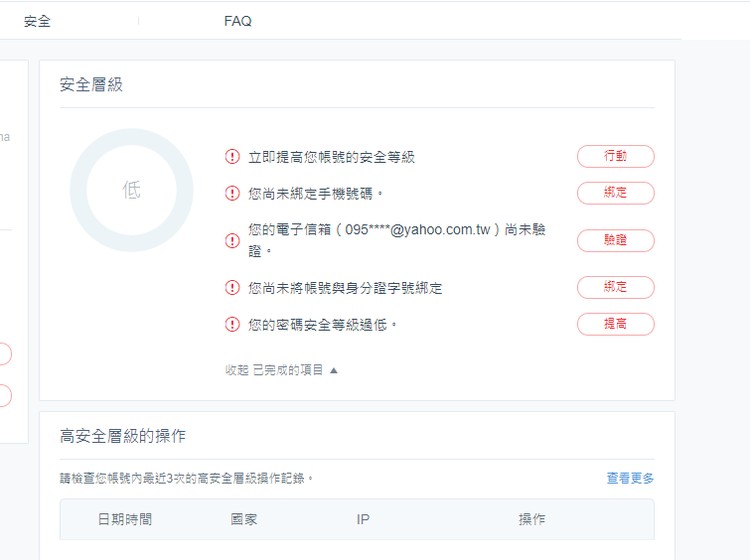Open the FAQ tab
The width and height of the screenshot is (750, 560).
[238, 21]
